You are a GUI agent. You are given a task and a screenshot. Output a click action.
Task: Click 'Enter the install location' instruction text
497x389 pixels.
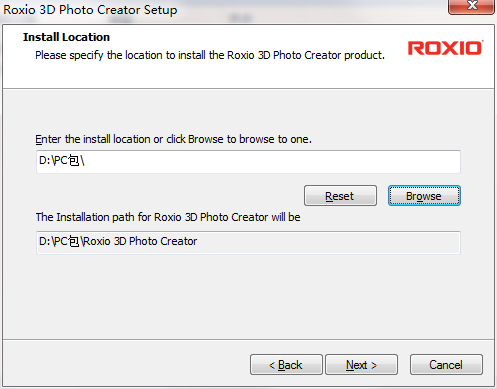pos(173,139)
